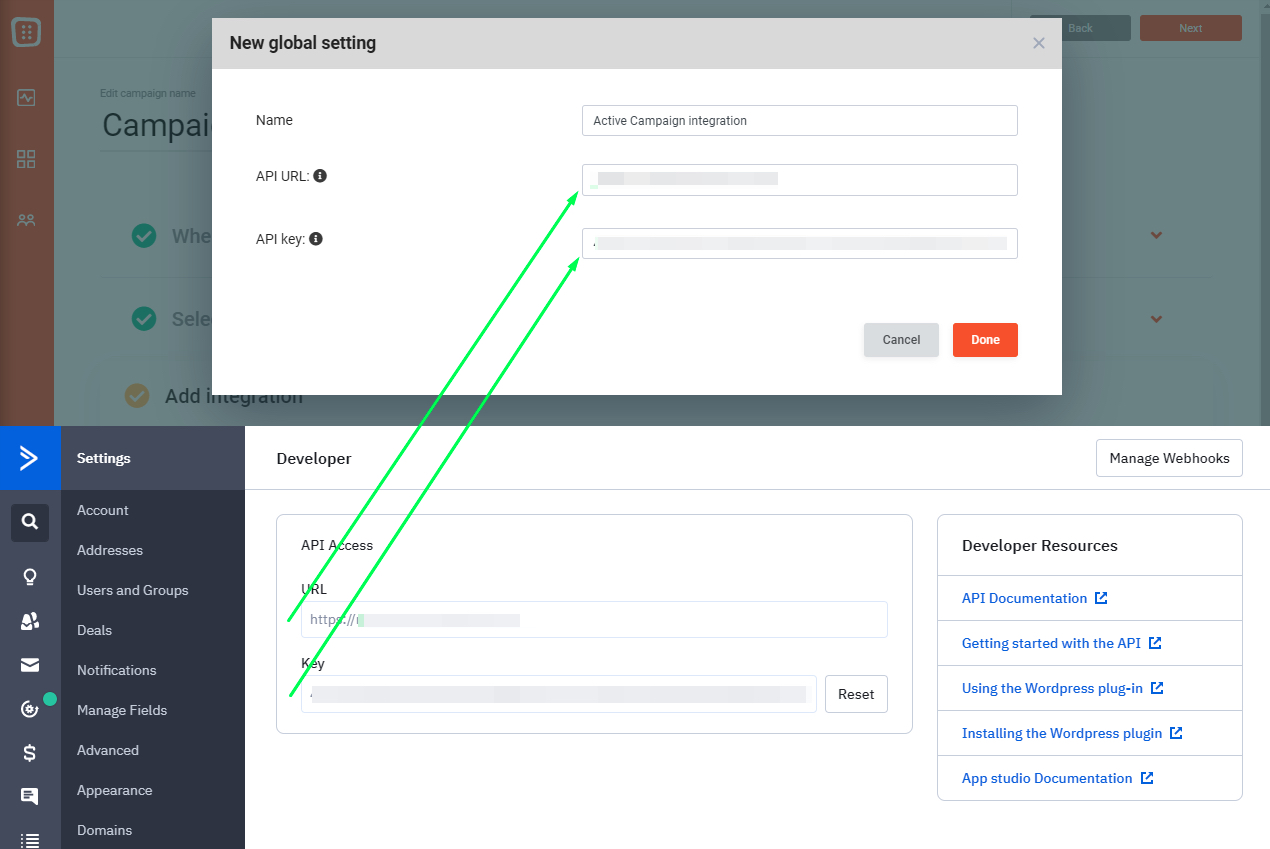Image resolution: width=1270 pixels, height=849 pixels.
Task: Open search in ActiveCampaign sidebar
Action: point(30,522)
